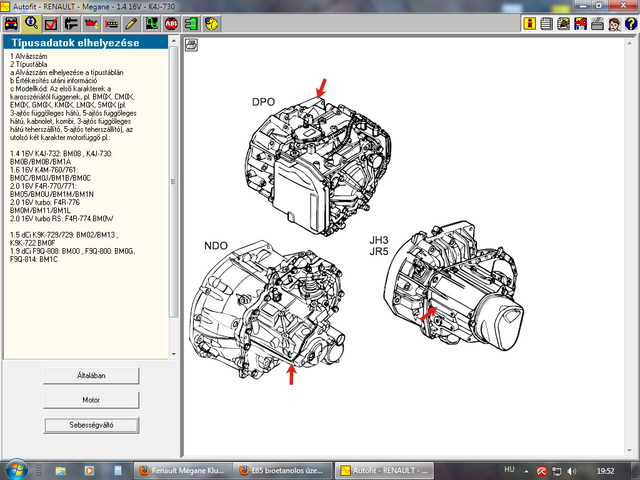The image size is (640, 480).
Task: Click the left text panel scrollbar thumb
Action: [173, 182]
